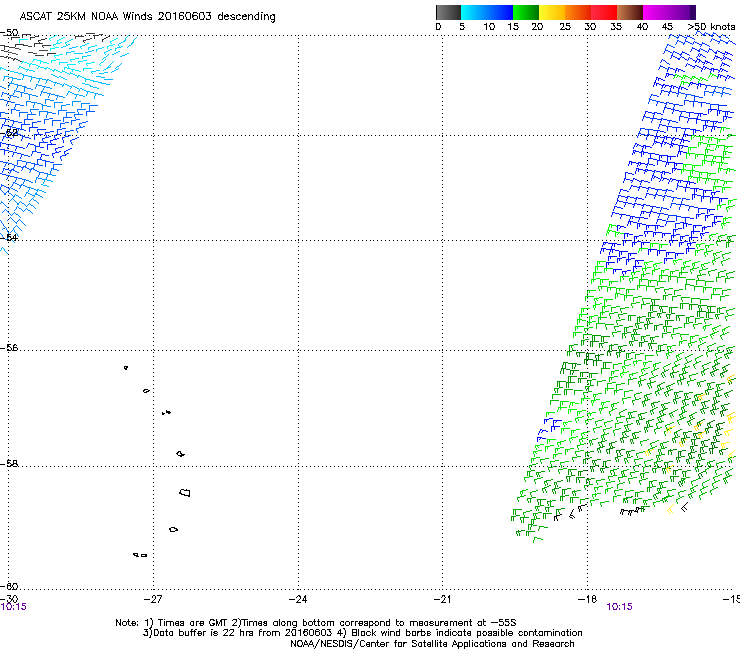This screenshot has height=650, width=740.
Task: Click the blue wind barb cluster near -19 longitude, -57 latitude
Action: pyautogui.click(x=549, y=429)
